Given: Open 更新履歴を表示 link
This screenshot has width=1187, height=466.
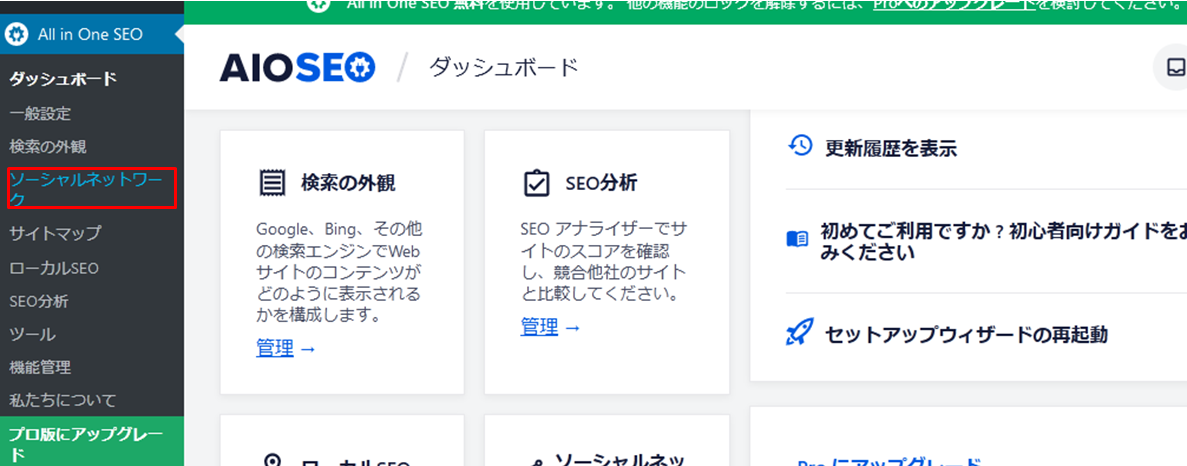Looking at the screenshot, I should pyautogui.click(x=891, y=148).
